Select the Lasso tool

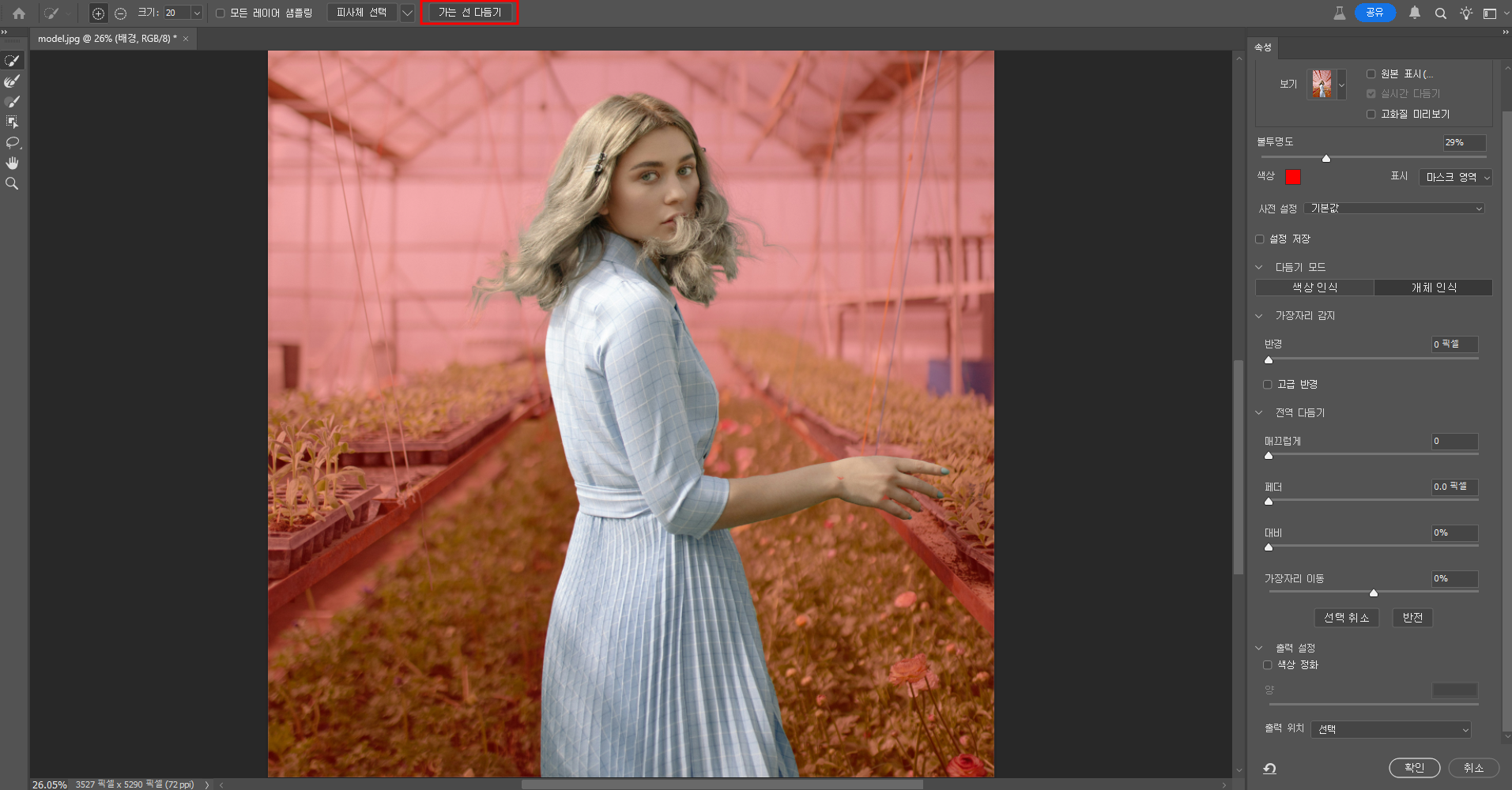pyautogui.click(x=13, y=142)
